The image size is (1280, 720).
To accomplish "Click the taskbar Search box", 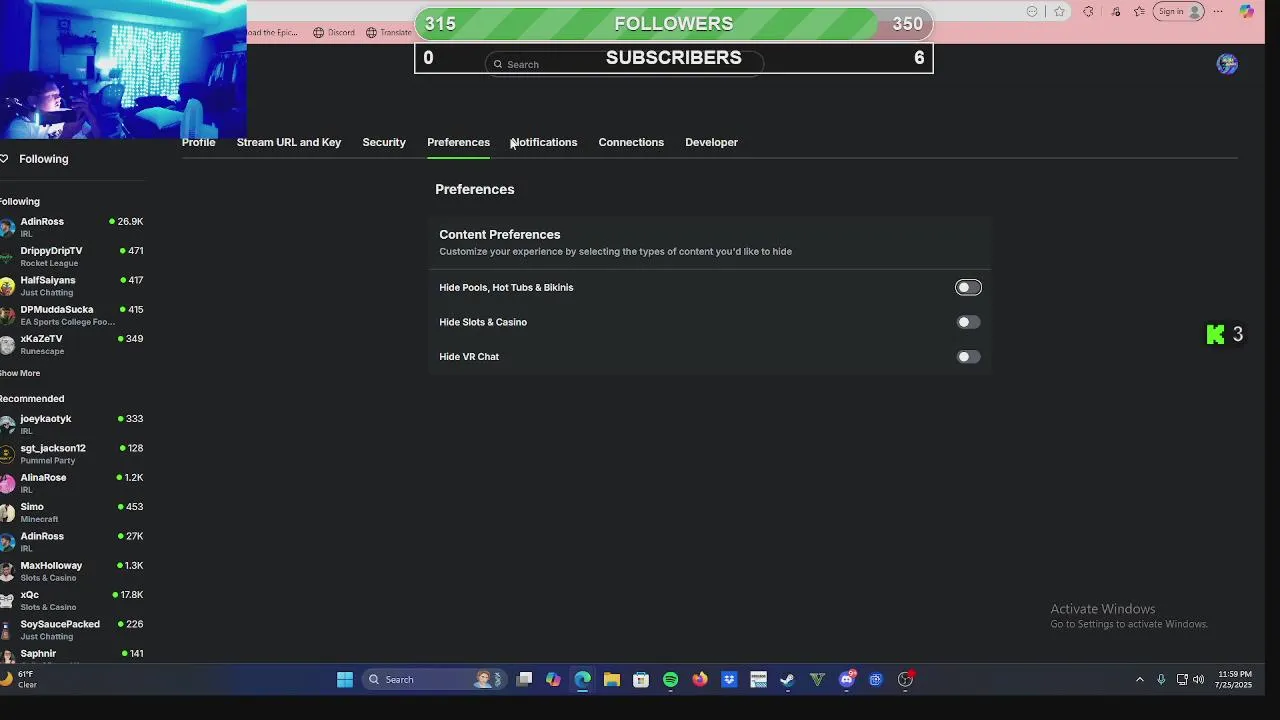I will (435, 680).
